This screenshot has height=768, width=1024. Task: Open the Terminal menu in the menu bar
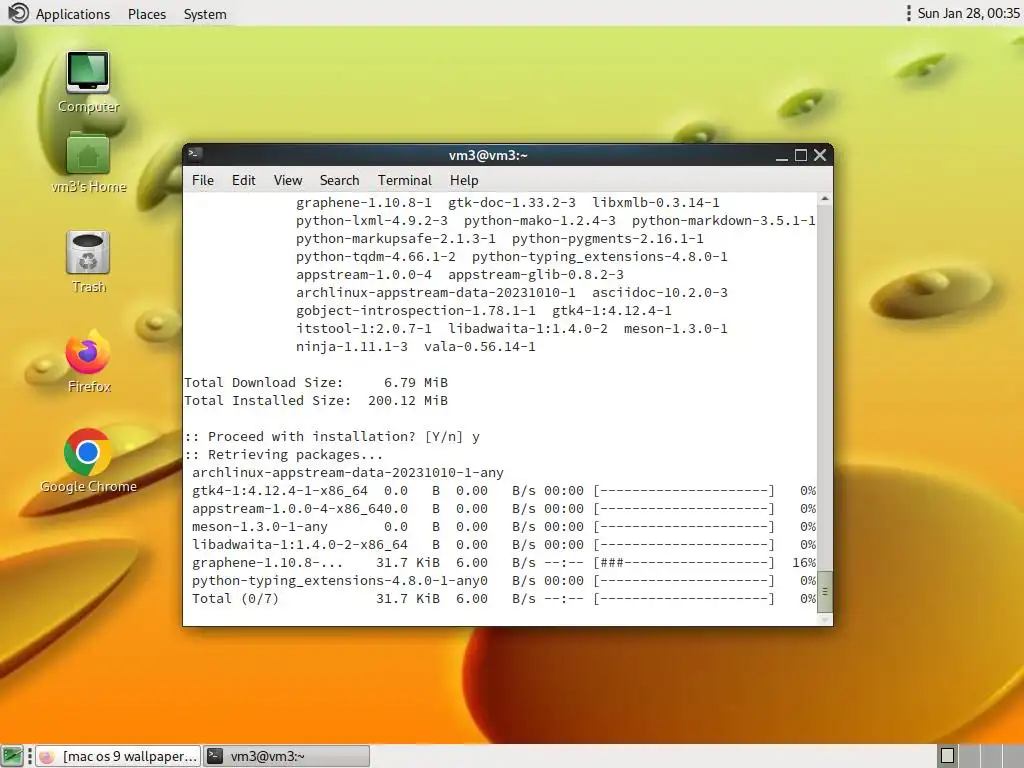pos(405,180)
